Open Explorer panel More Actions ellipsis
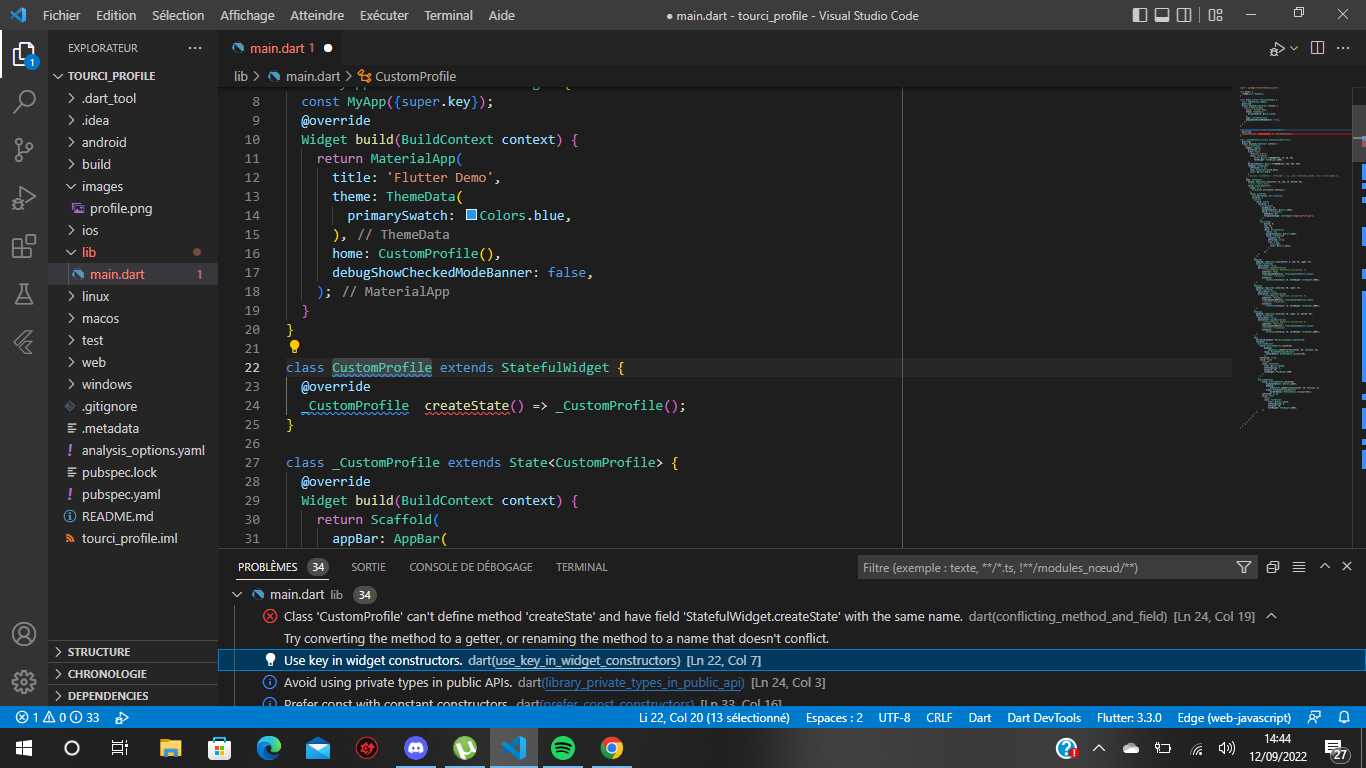This screenshot has height=768, width=1366. coord(195,48)
